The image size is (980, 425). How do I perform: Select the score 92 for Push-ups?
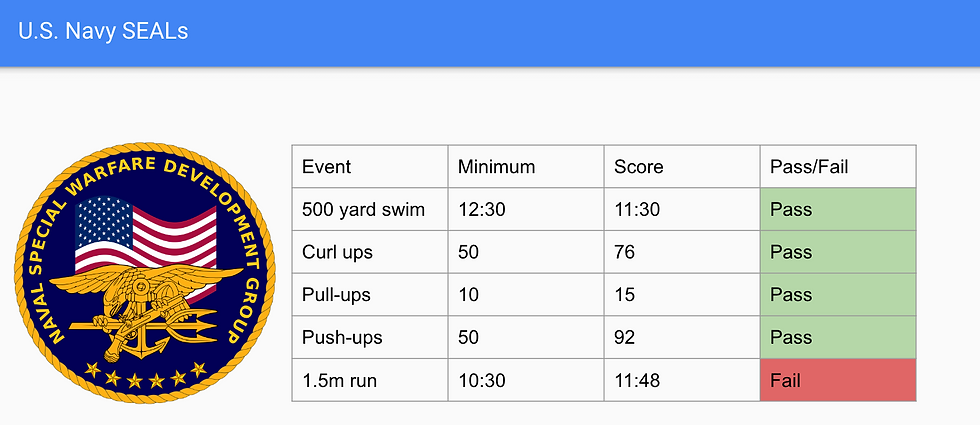click(x=682, y=337)
